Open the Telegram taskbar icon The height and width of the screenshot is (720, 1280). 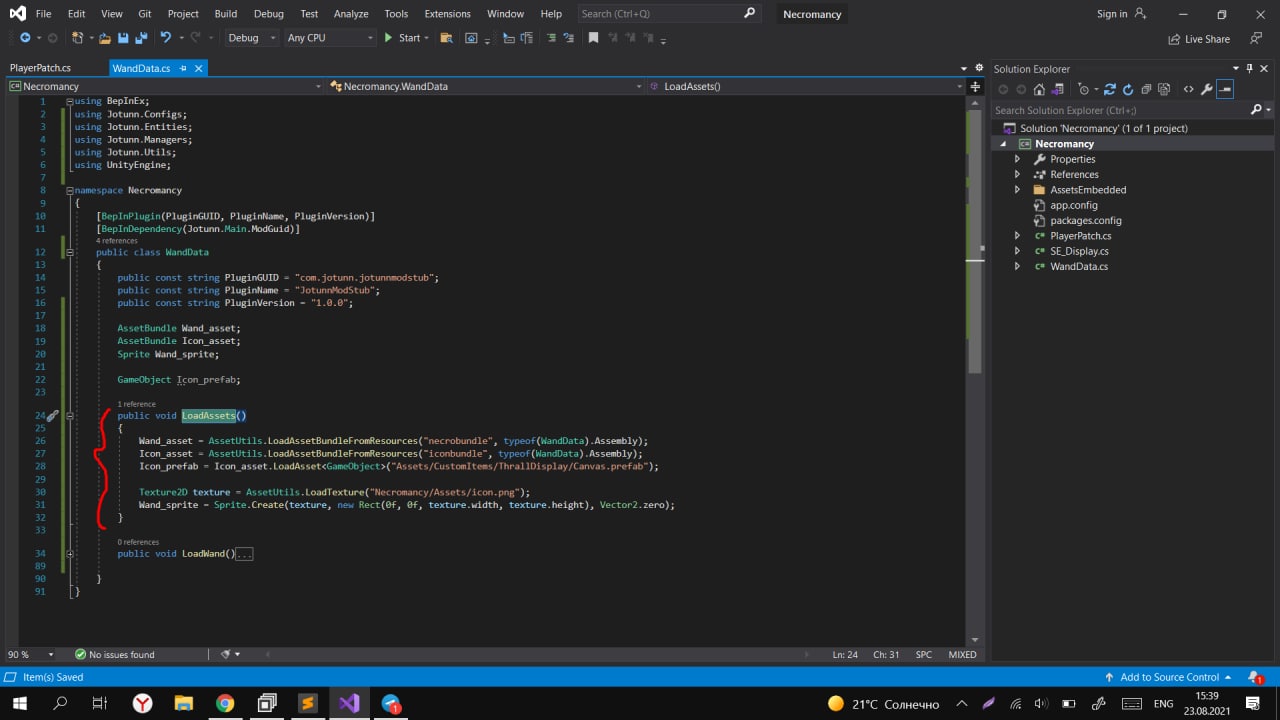391,703
